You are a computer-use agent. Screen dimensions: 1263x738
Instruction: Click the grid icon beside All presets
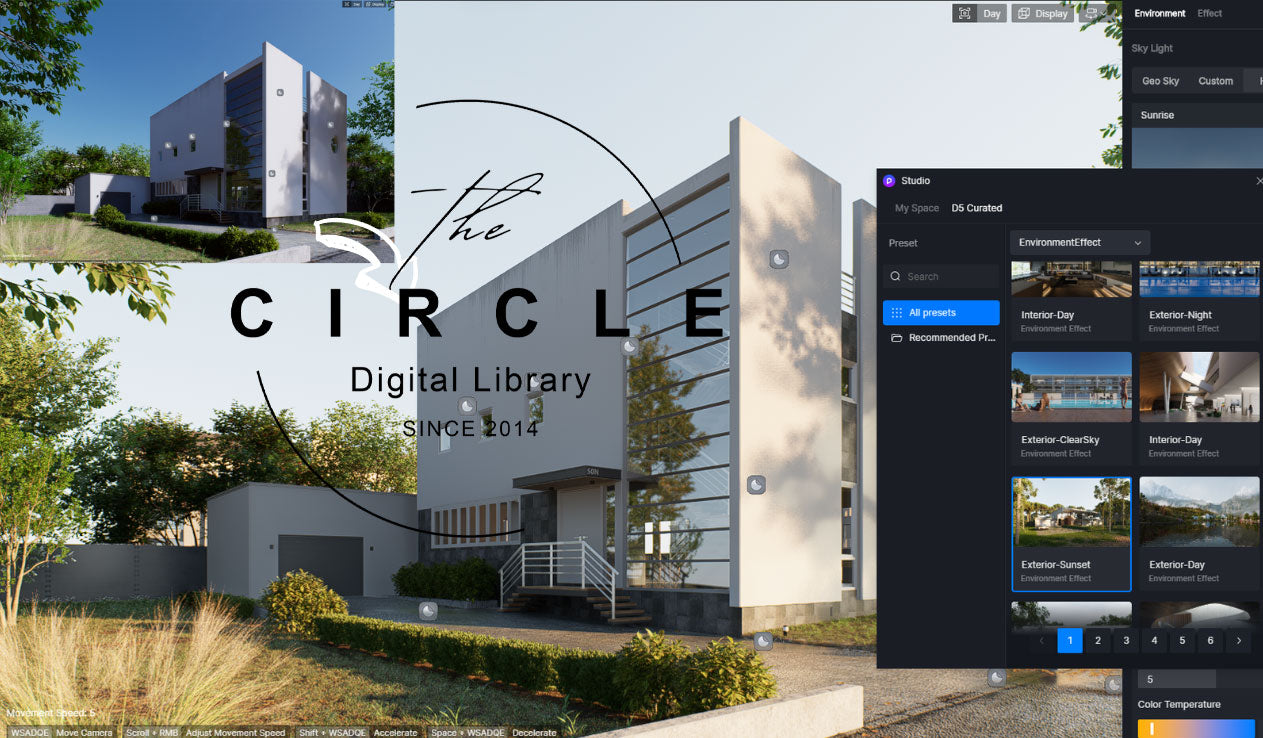point(897,313)
